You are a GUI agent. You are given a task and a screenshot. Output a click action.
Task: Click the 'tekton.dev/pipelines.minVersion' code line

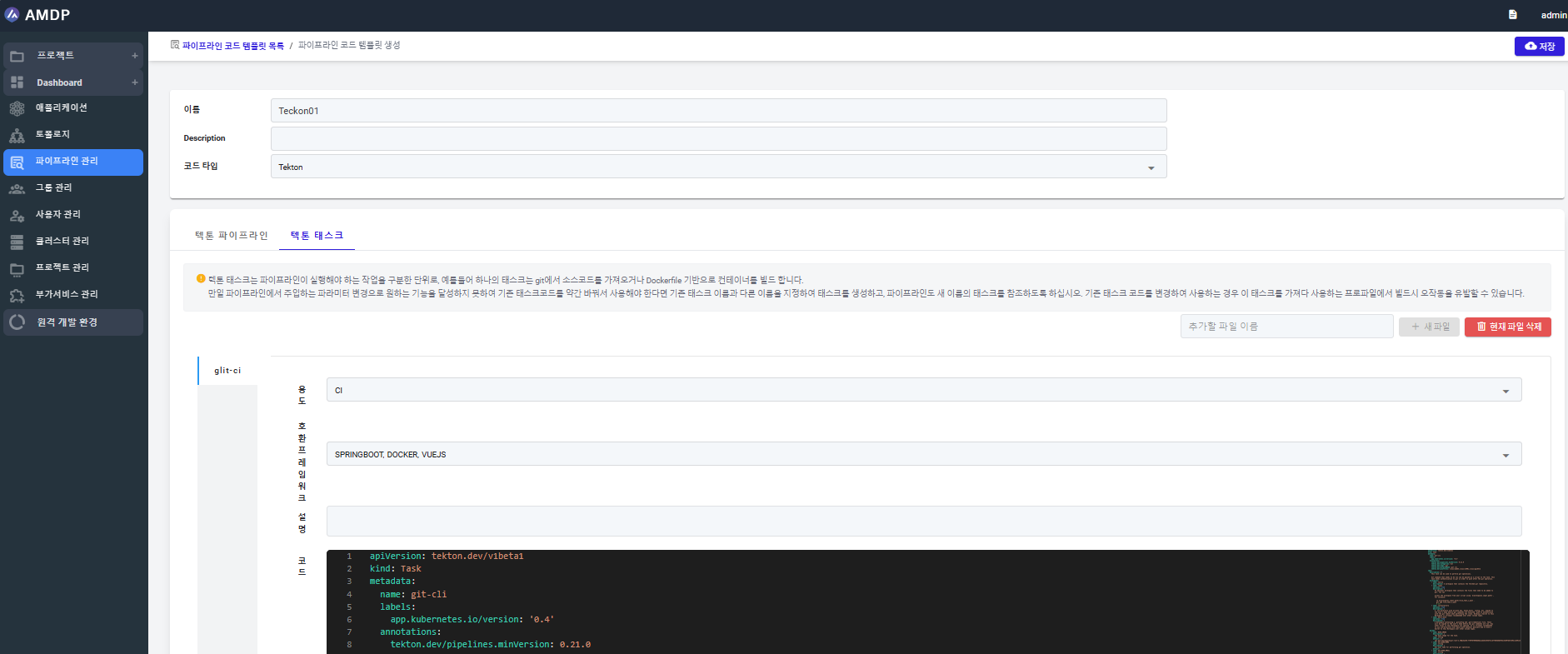pos(491,645)
